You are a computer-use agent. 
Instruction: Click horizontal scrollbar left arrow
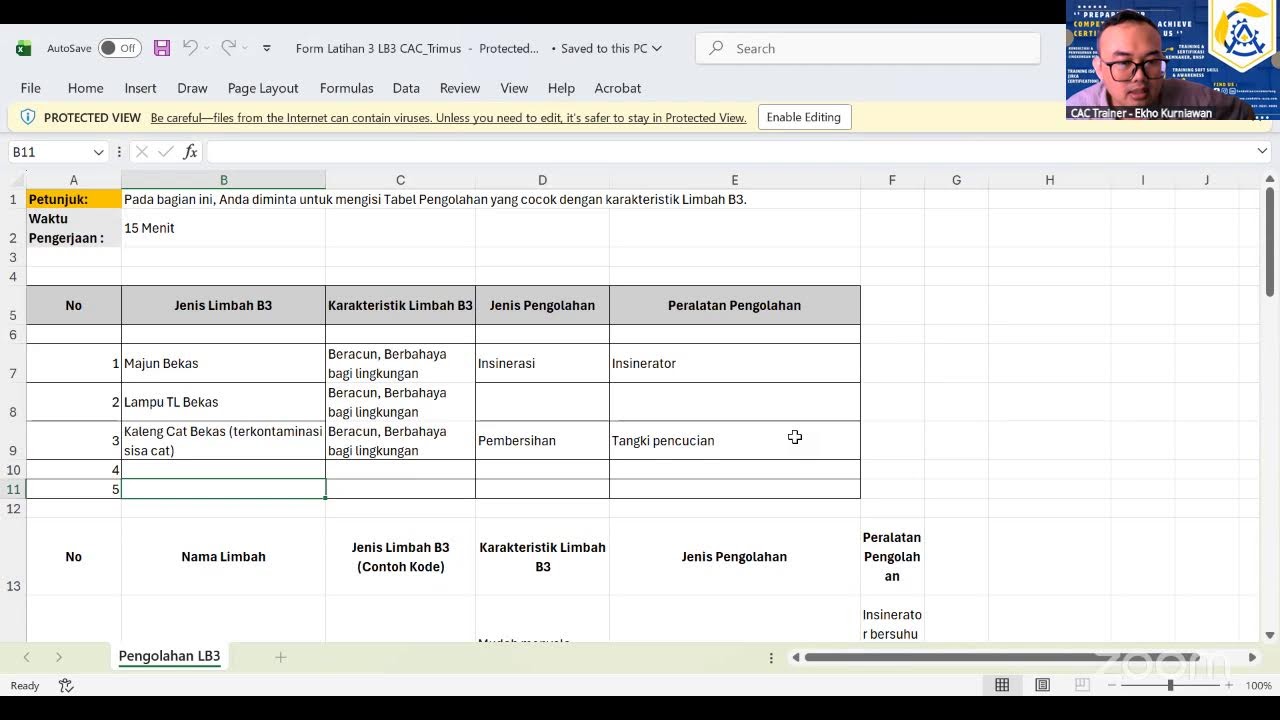(x=796, y=657)
